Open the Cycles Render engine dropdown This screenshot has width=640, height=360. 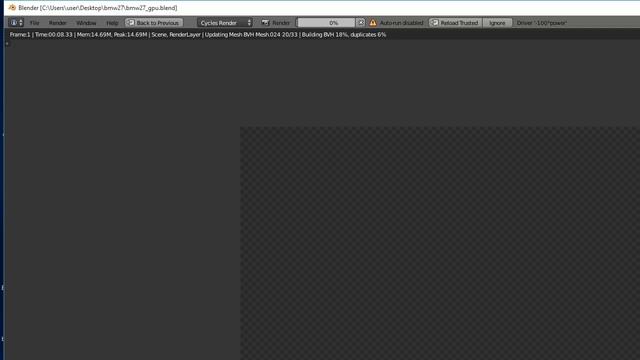tap(225, 23)
